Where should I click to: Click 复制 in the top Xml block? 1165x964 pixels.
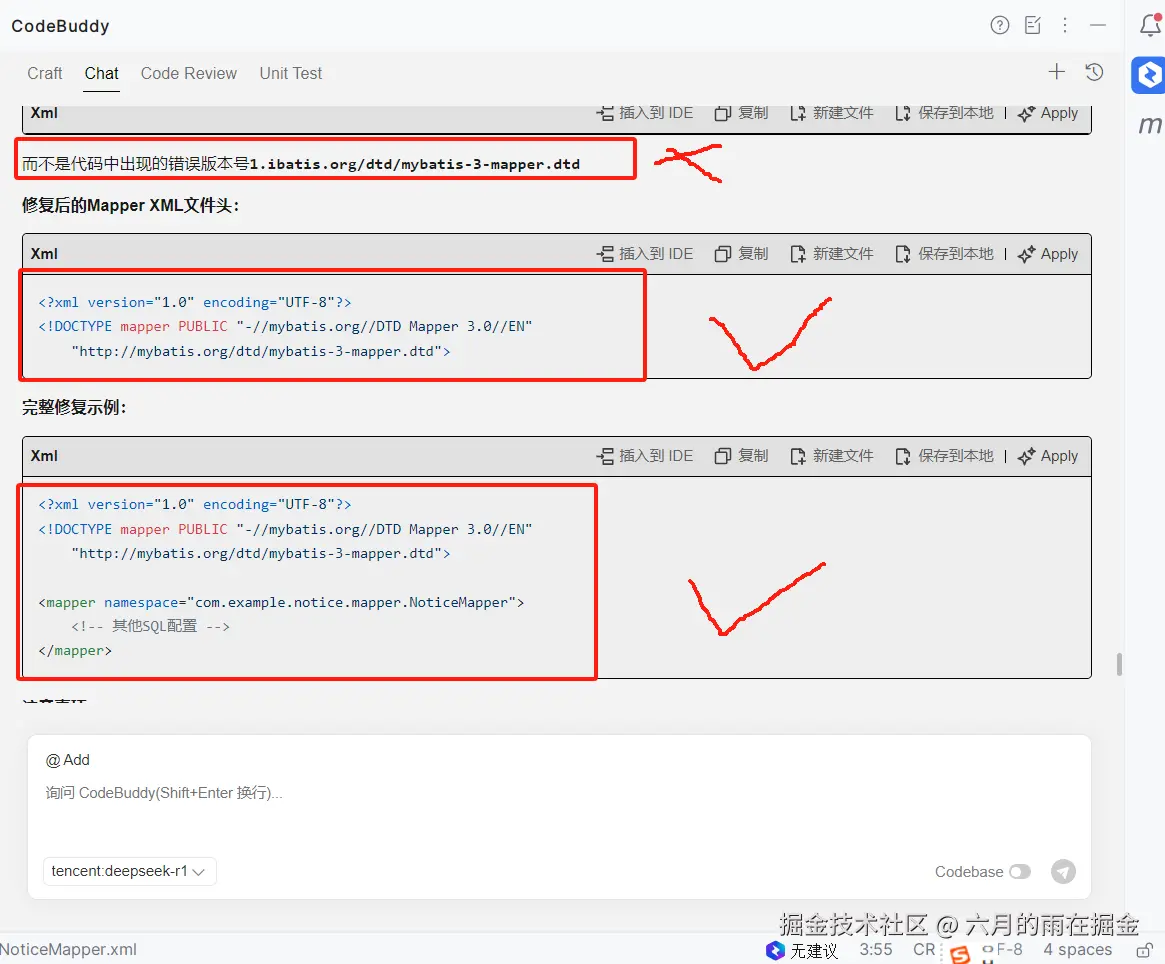pos(741,113)
